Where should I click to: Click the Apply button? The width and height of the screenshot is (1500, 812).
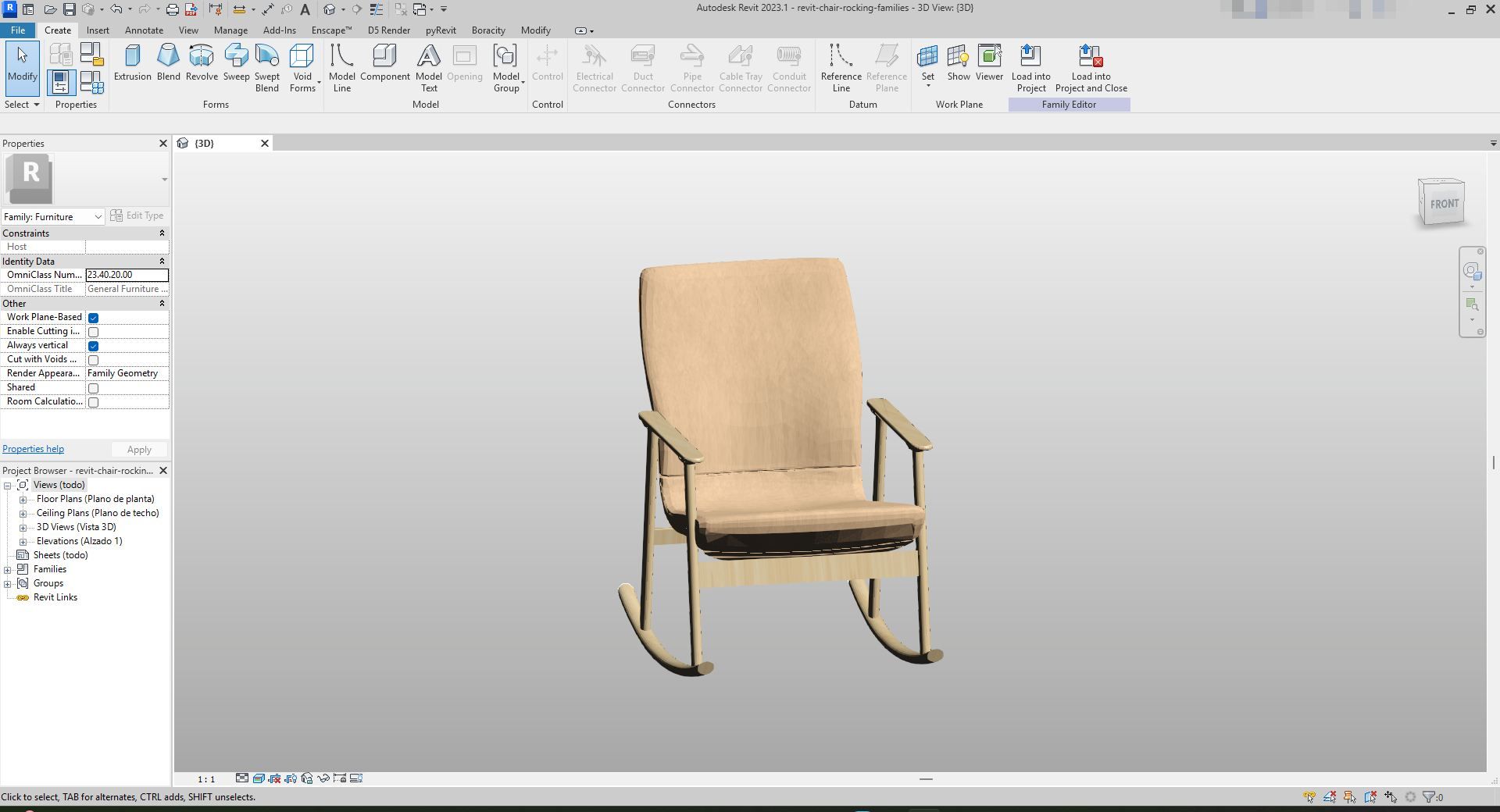tap(139, 450)
